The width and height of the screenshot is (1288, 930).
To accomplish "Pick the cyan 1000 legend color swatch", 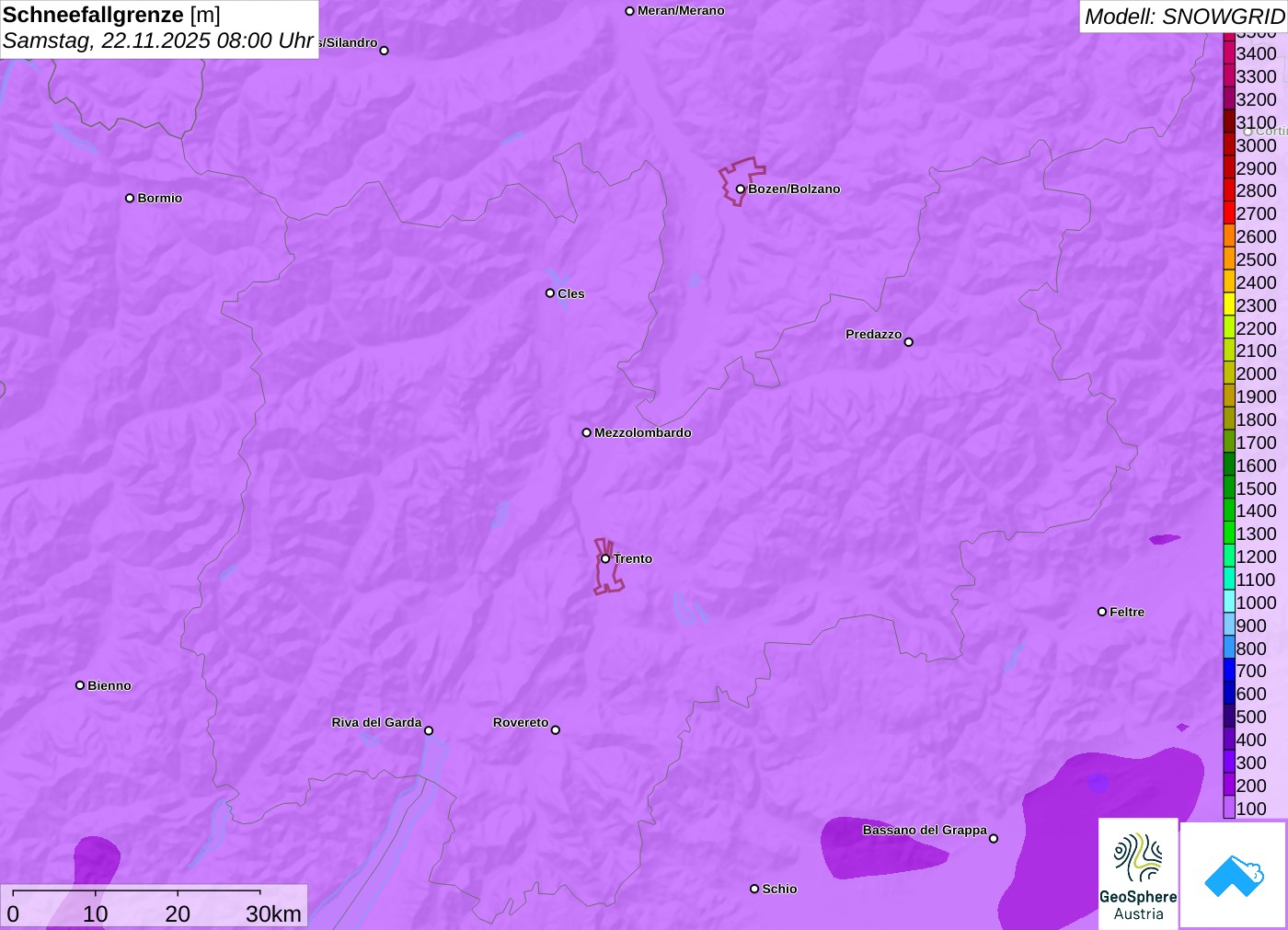I will tap(1229, 603).
